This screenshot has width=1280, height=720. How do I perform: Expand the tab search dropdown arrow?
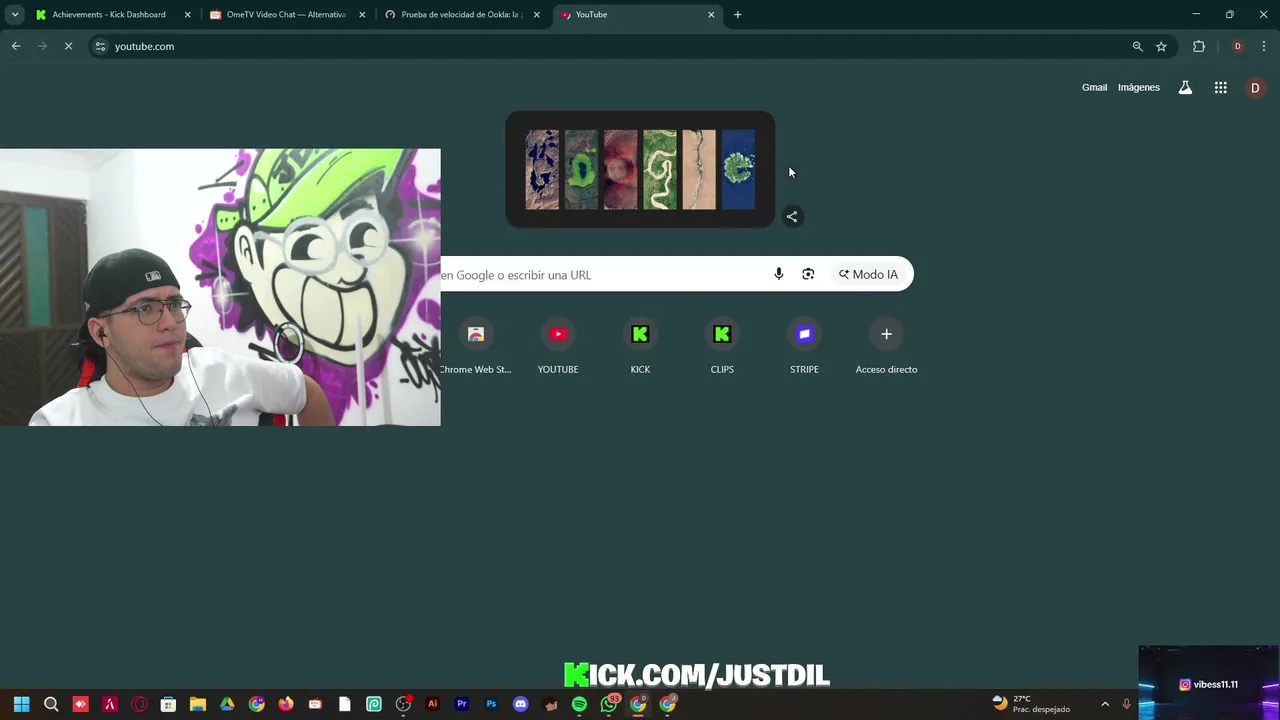pyautogui.click(x=15, y=15)
